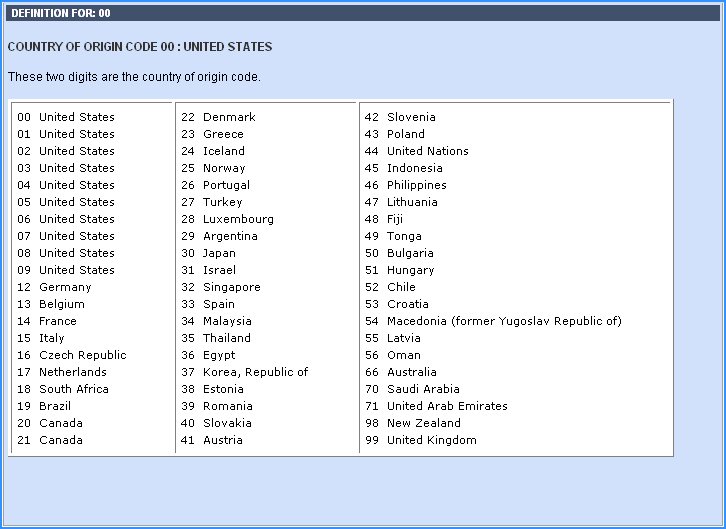Click the "27 Turkey" entry
The width and height of the screenshot is (726, 529).
coord(212,202)
